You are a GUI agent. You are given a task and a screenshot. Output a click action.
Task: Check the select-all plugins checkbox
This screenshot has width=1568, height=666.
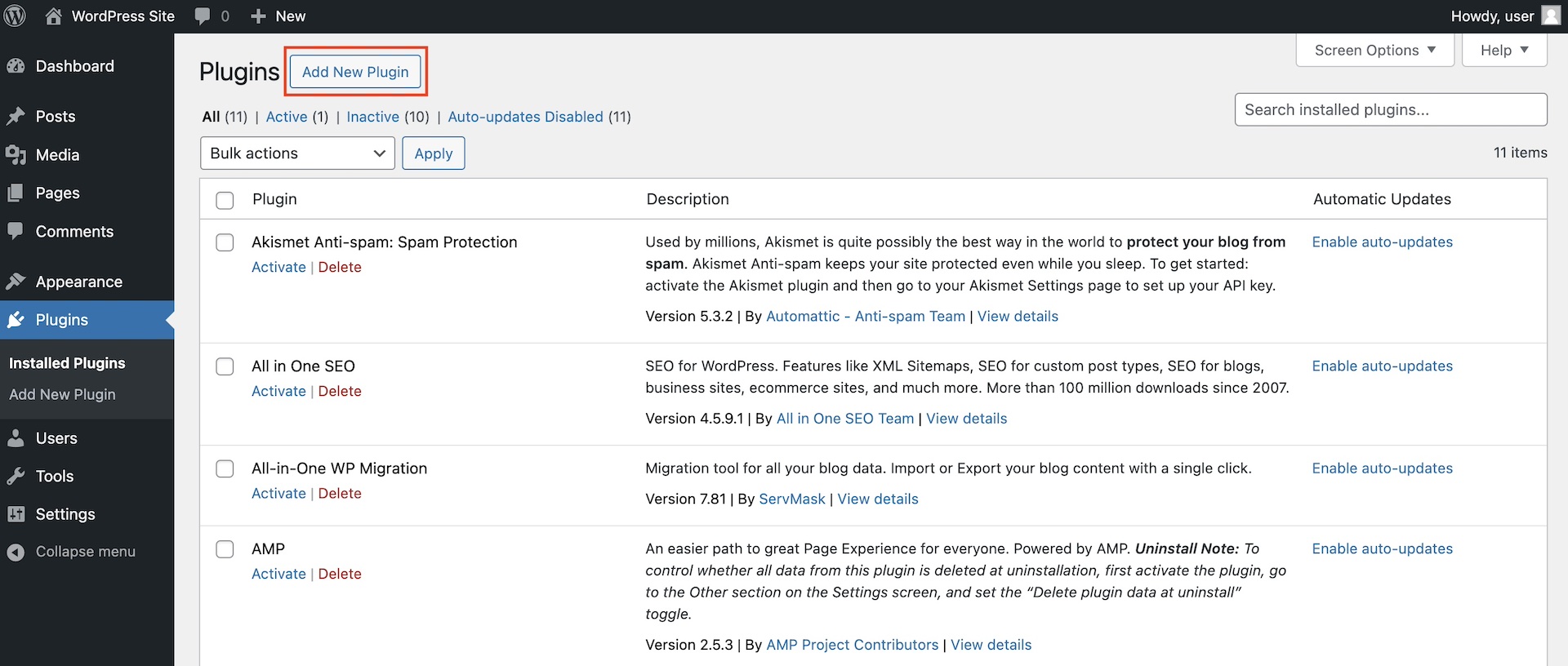(x=225, y=200)
